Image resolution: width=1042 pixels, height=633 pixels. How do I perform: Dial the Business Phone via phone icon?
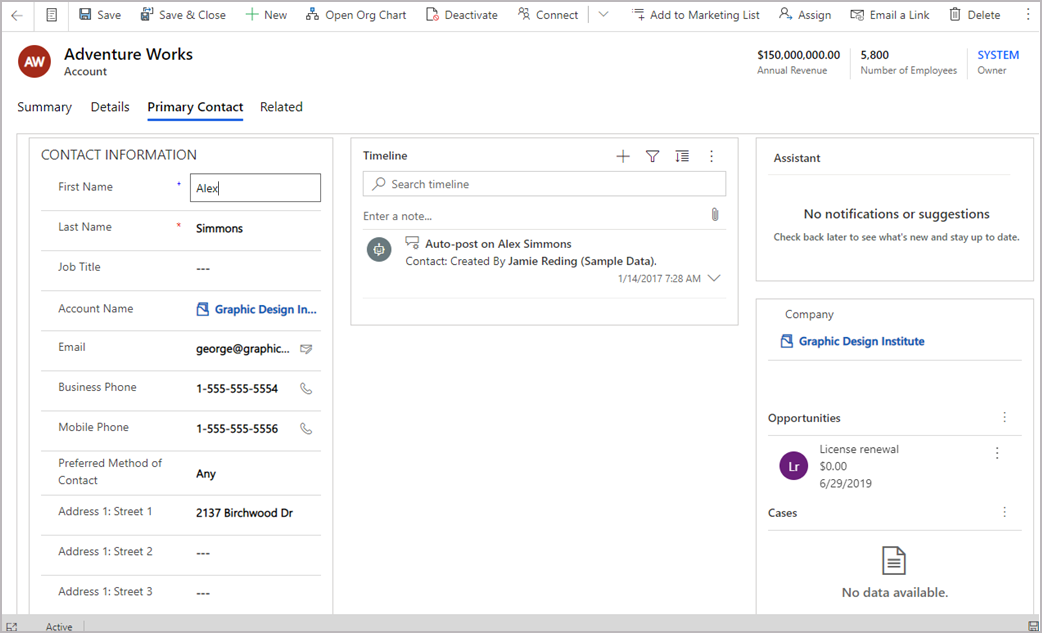(306, 390)
